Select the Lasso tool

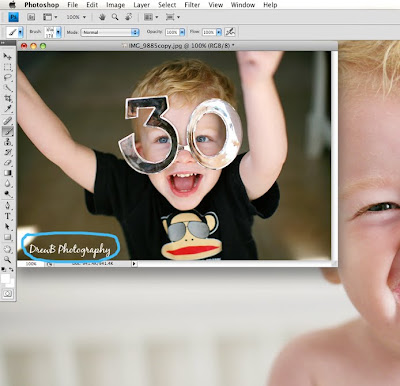7,77
